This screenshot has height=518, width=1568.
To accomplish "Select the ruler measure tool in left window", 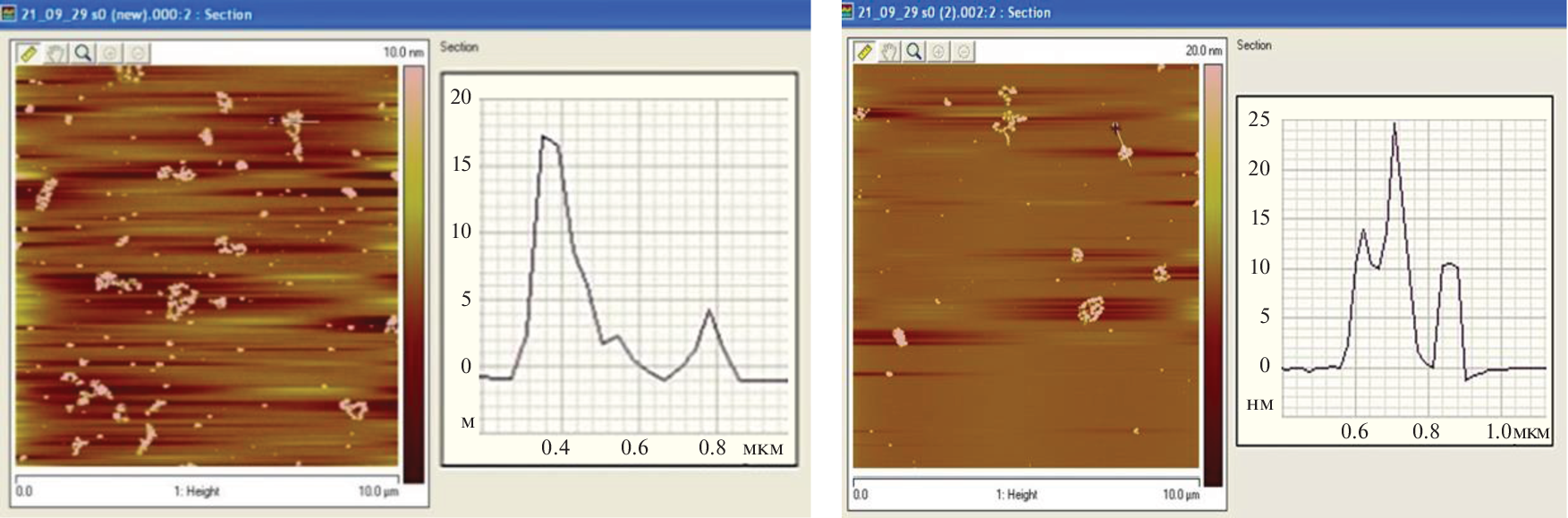I will pyautogui.click(x=29, y=54).
